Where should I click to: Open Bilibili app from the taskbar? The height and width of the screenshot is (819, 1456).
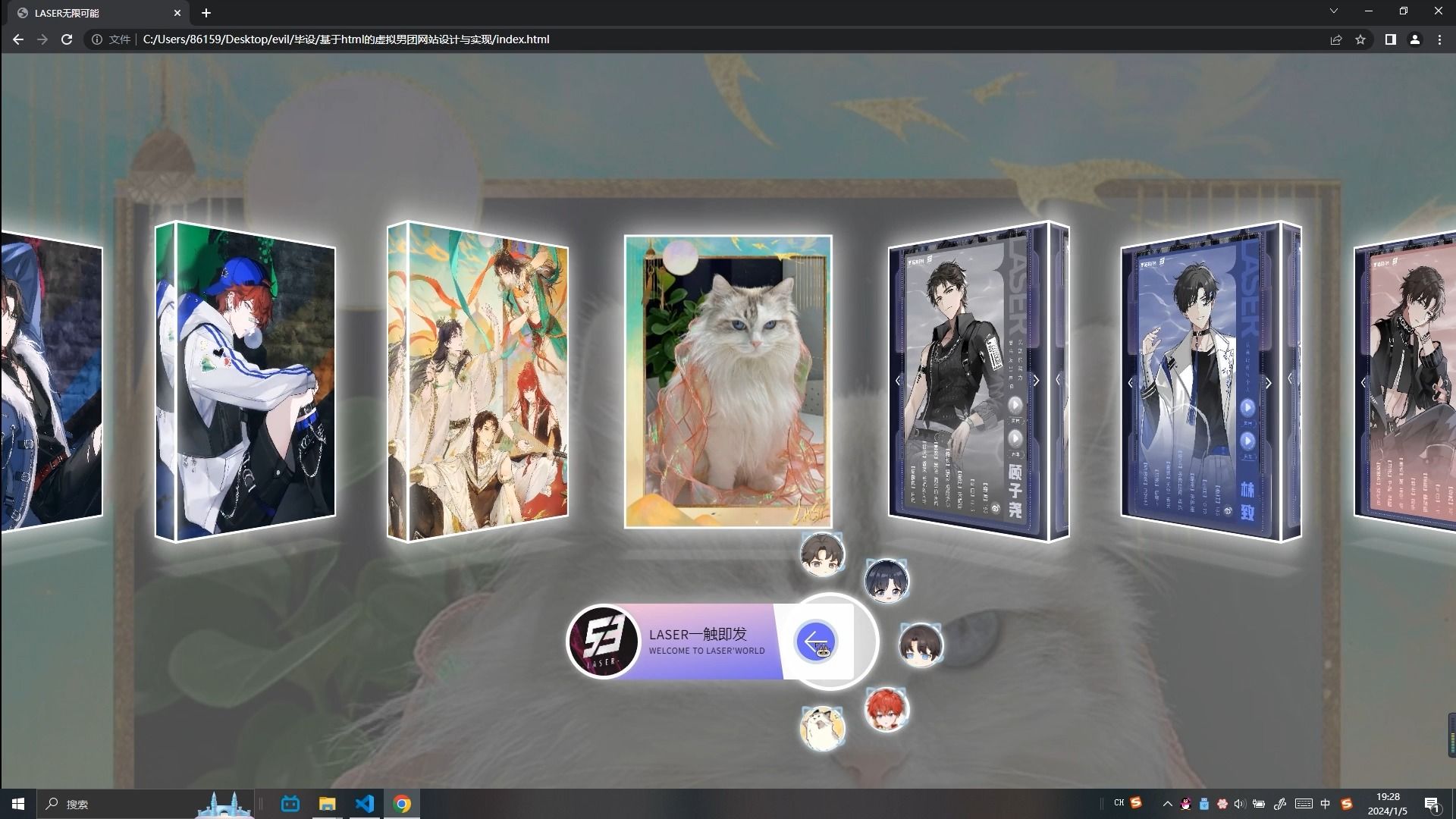tap(290, 804)
